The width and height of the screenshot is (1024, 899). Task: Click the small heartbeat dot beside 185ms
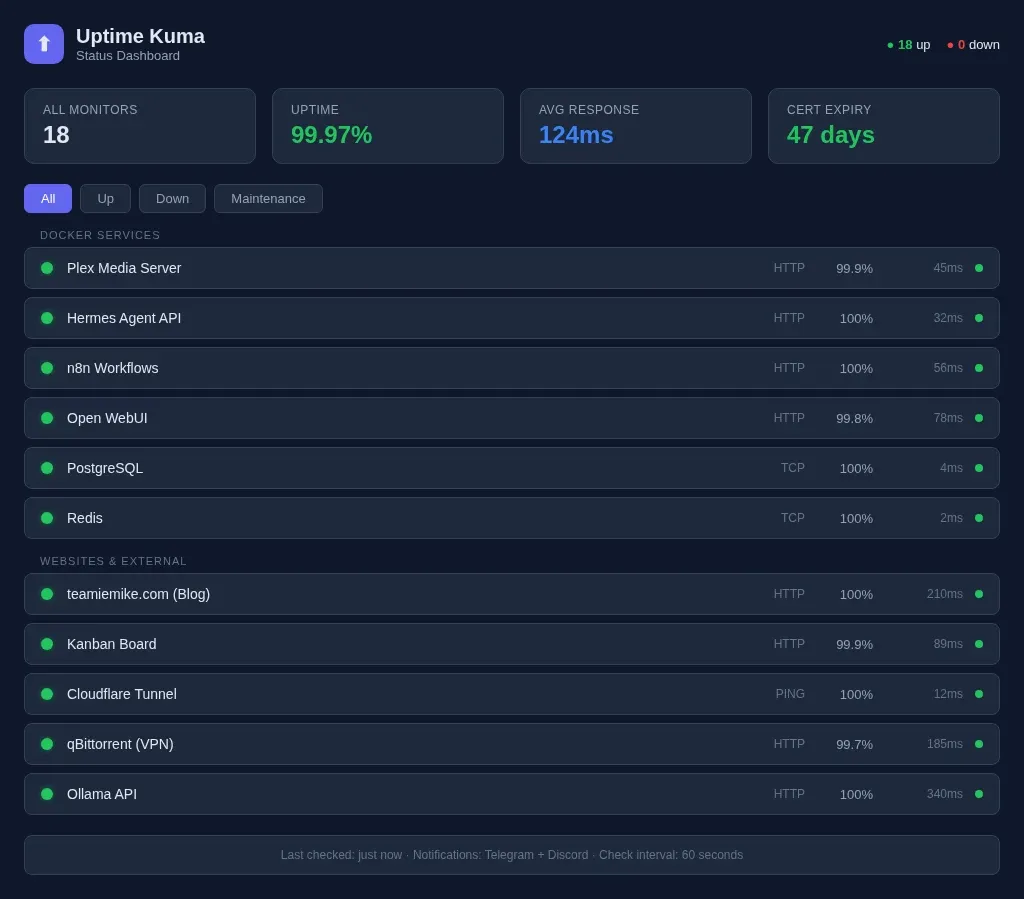click(979, 744)
